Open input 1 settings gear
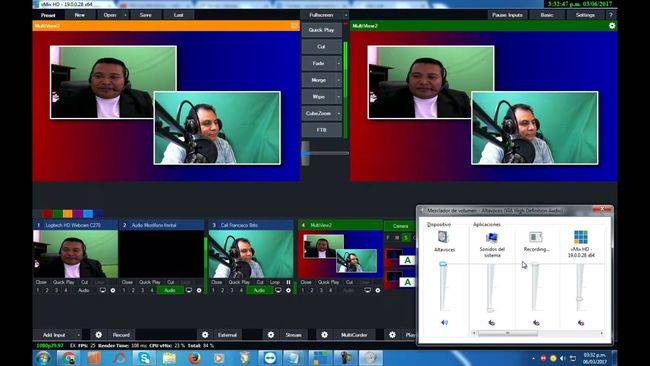650x366 pixels. pos(113,290)
